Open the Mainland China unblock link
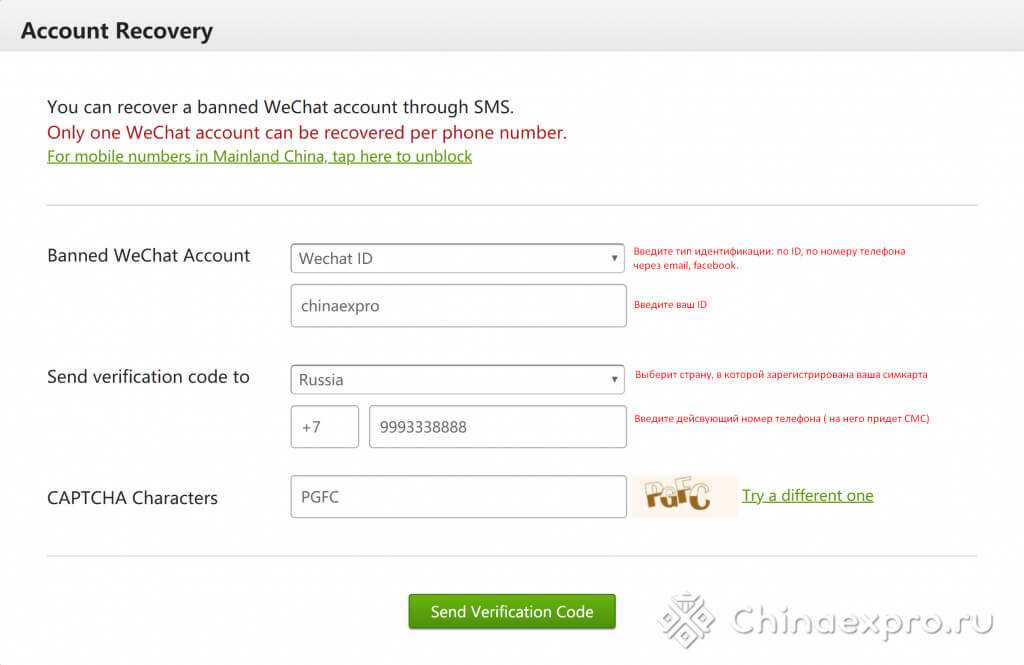The image size is (1024, 665). tap(259, 157)
